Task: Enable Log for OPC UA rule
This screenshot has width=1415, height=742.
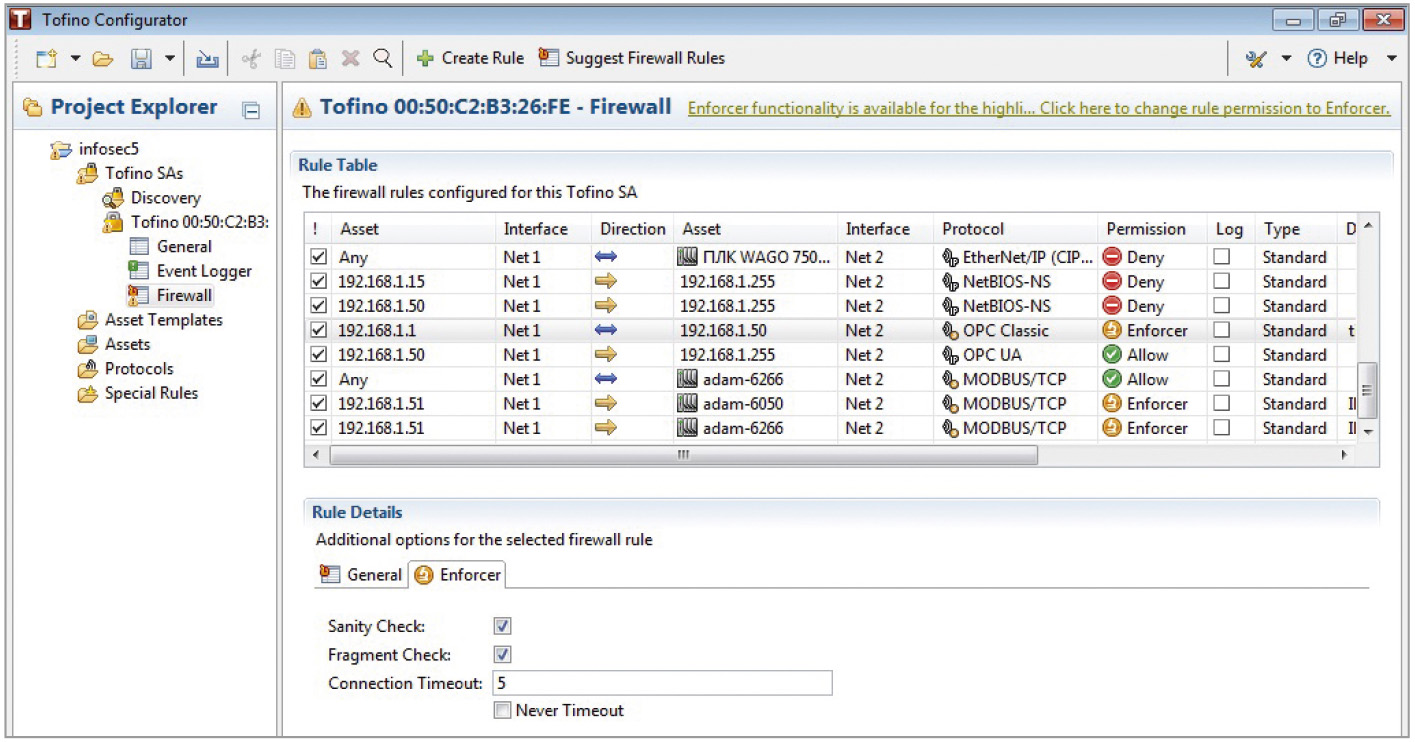Action: [1221, 354]
